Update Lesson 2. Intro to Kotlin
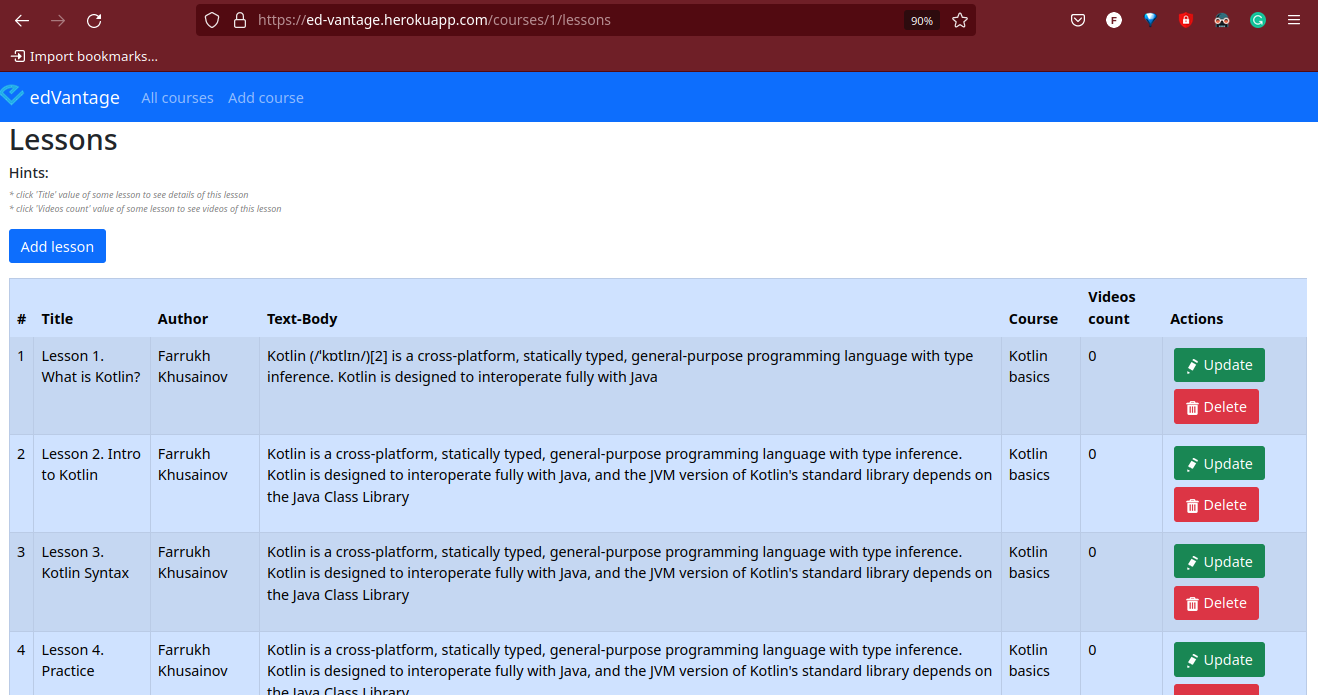This screenshot has height=695, width=1318. (x=1219, y=463)
